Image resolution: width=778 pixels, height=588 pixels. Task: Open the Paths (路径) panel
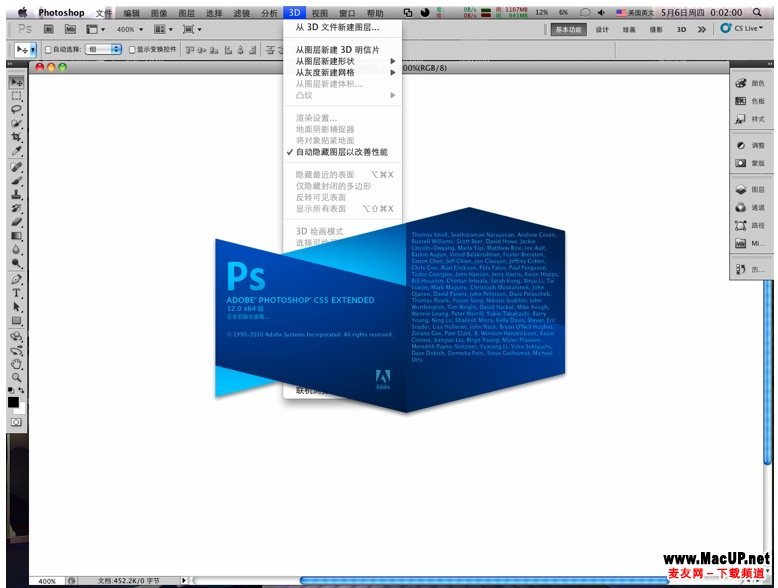click(750, 226)
